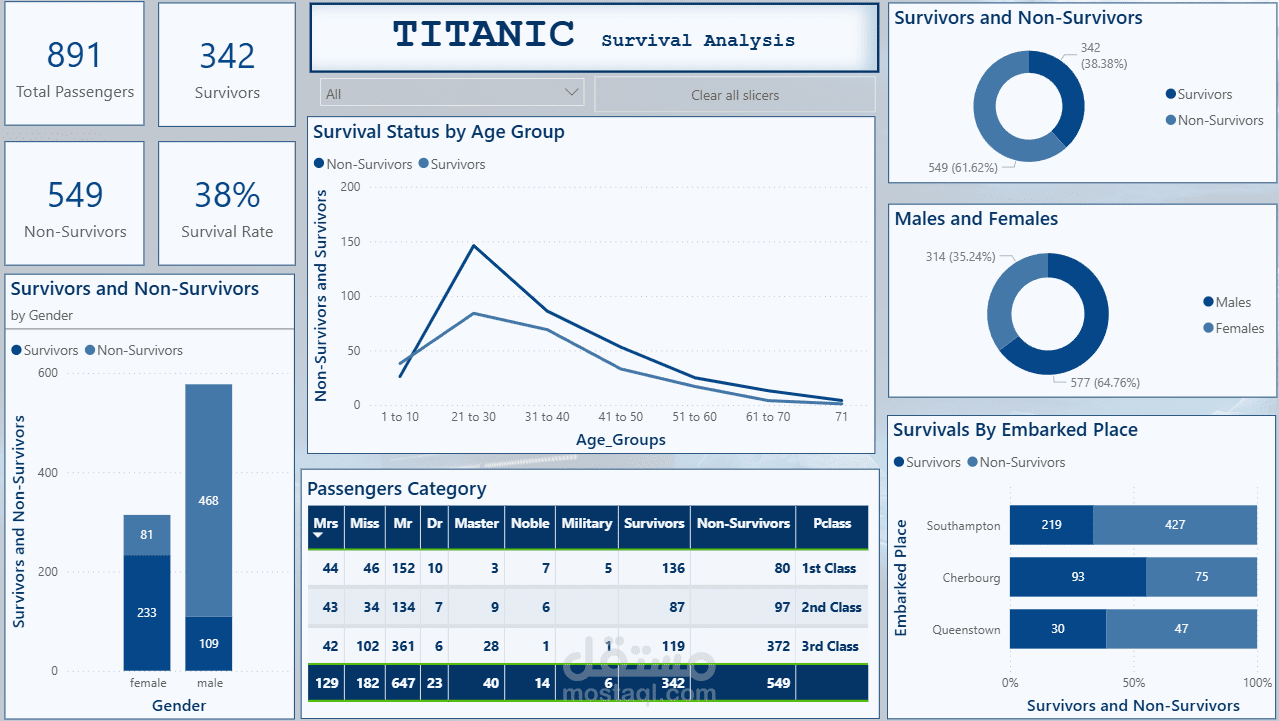Sort the table by the Master column header
Image resolution: width=1279 pixels, height=721 pixels.
(476, 523)
